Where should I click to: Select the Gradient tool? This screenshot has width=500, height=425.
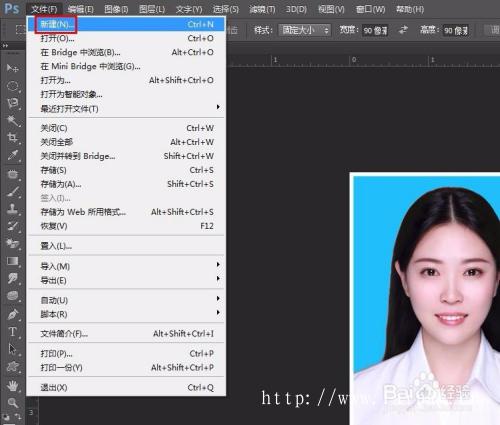click(13, 261)
